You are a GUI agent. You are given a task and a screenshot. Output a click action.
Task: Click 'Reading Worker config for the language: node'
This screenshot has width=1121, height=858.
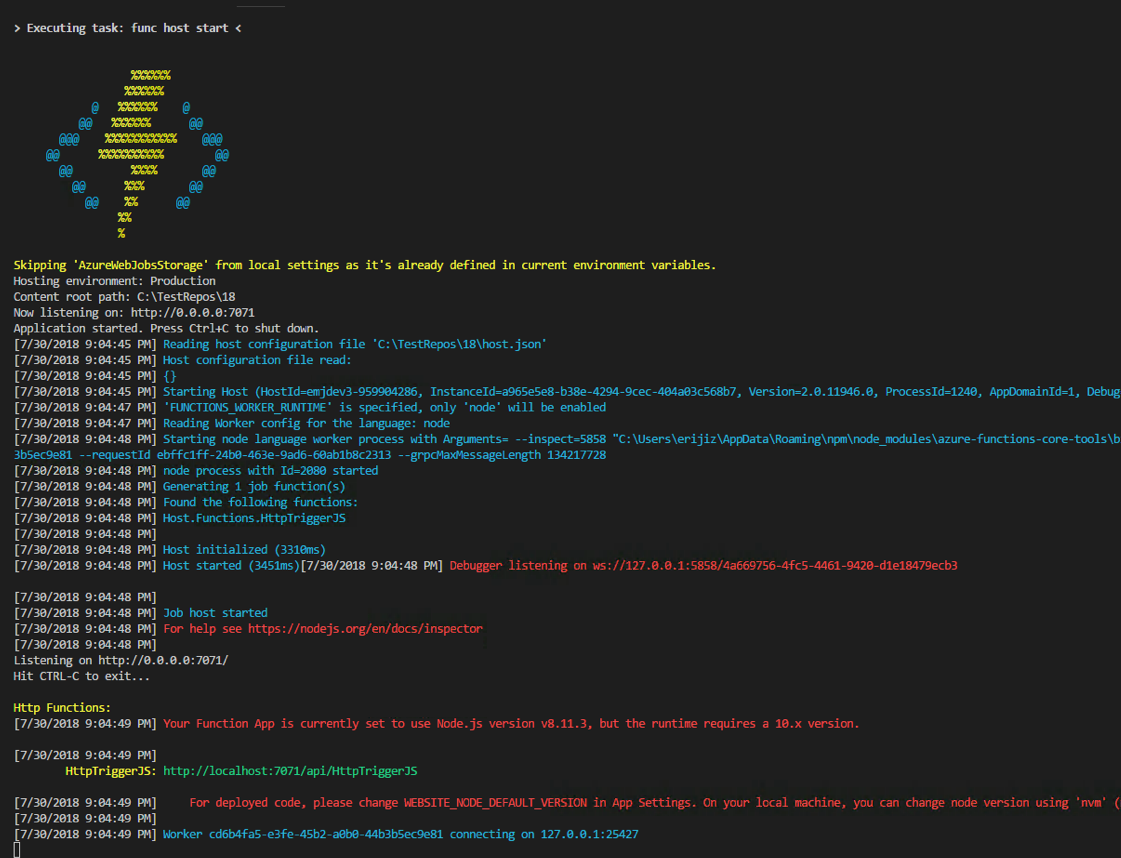pyautogui.click(x=306, y=423)
